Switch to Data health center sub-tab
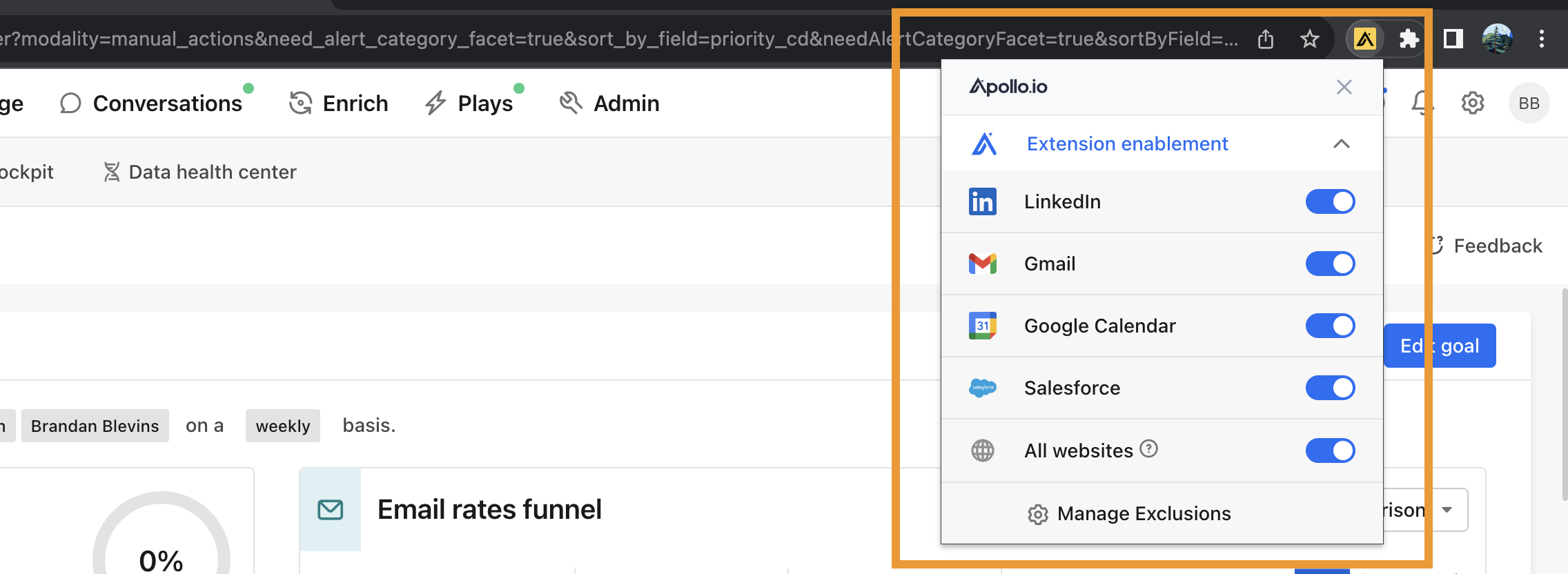1568x574 pixels. point(199,172)
